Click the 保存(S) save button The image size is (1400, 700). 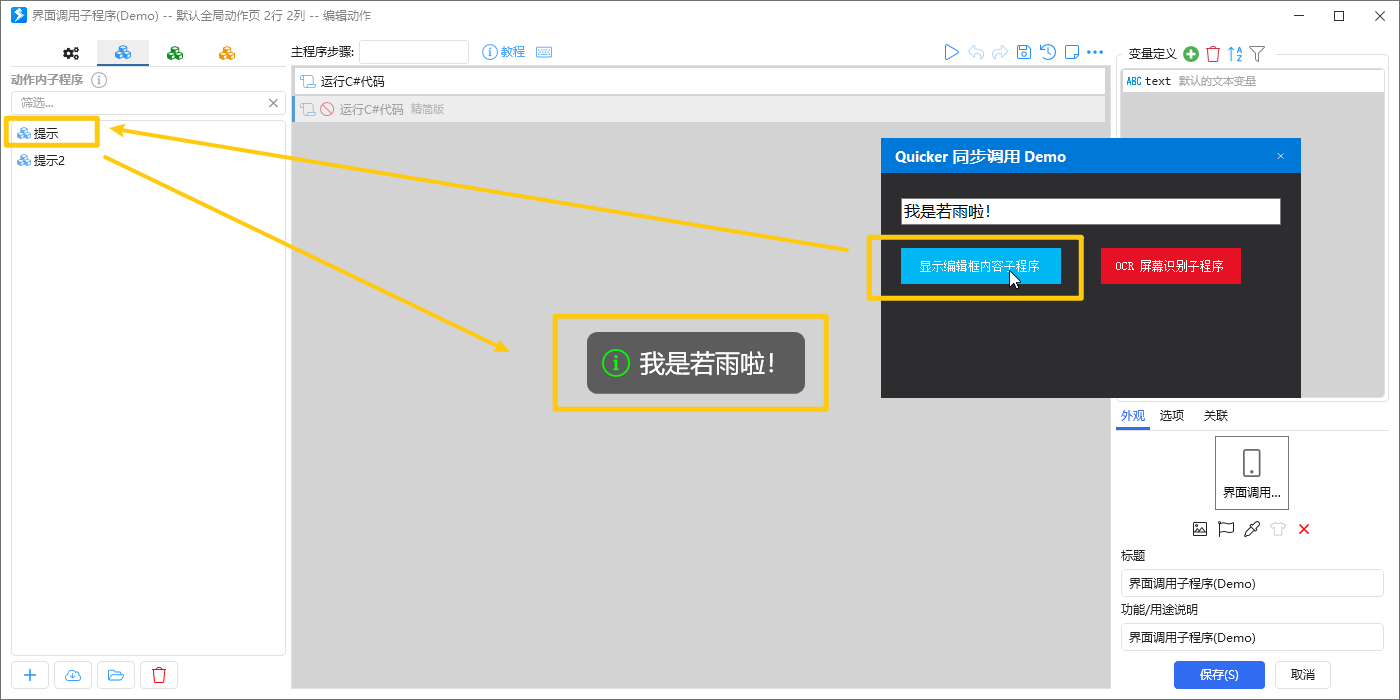(1219, 675)
